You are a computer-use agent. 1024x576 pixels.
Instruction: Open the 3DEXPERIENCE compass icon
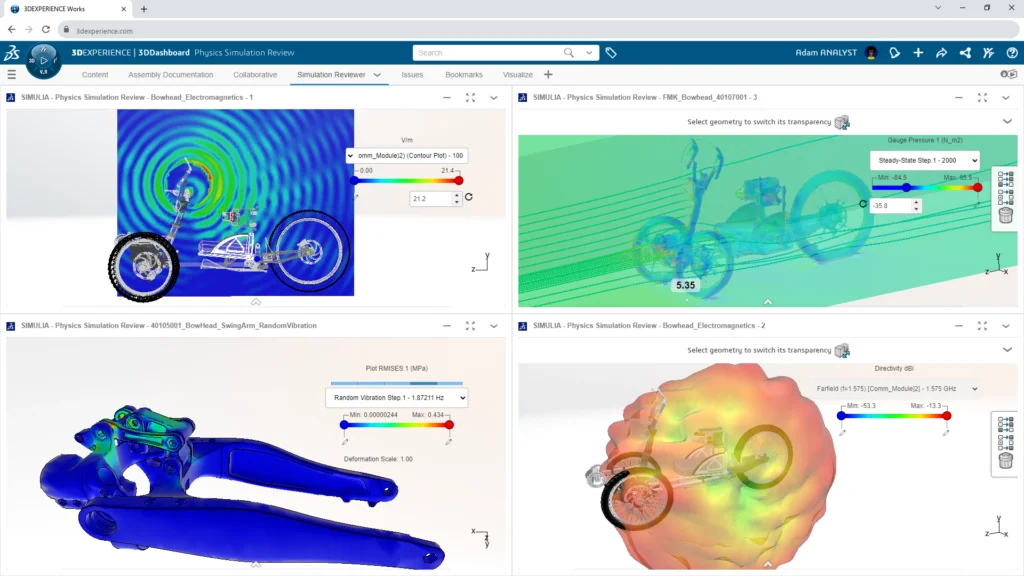44,61
